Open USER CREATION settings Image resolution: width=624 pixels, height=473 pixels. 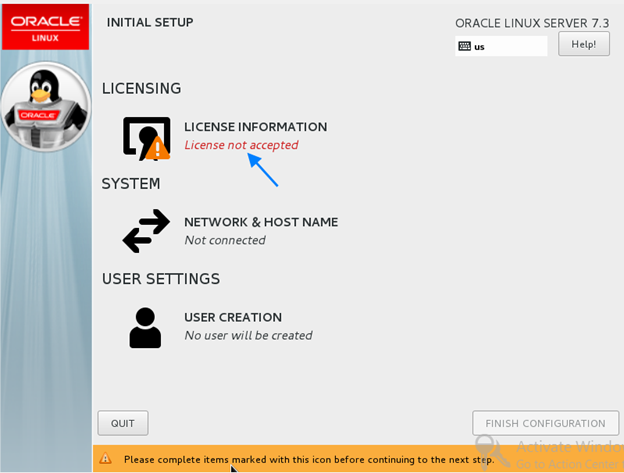(233, 317)
